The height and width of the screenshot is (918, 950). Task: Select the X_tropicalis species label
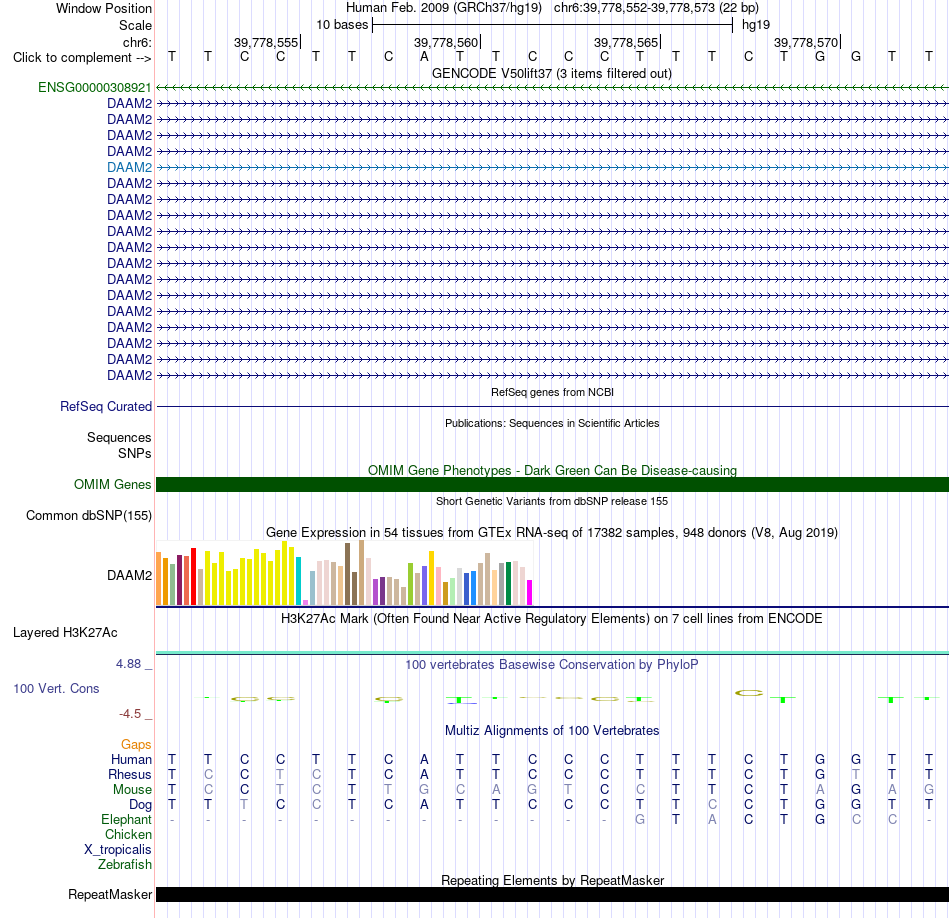(118, 850)
